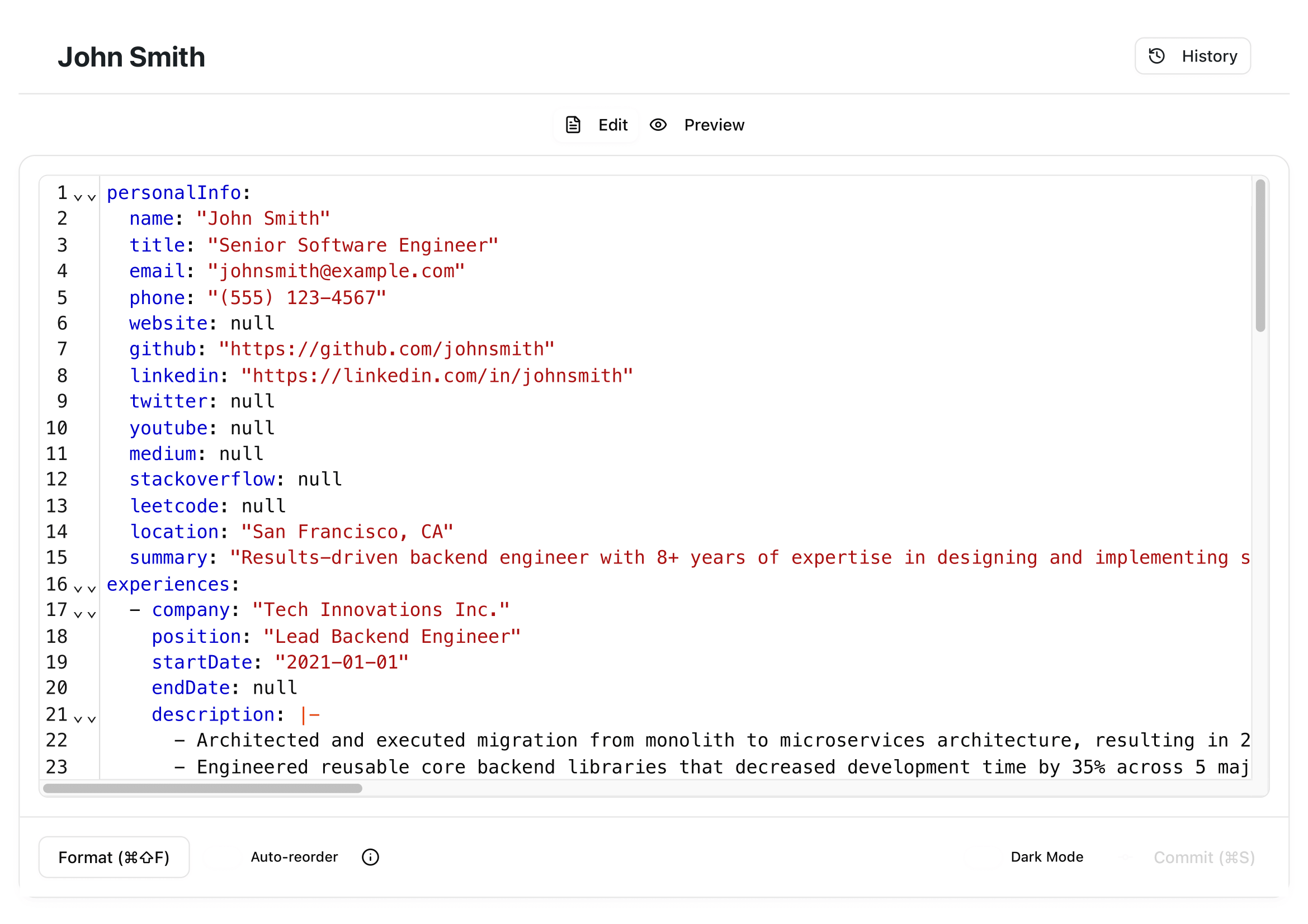Click the summary line text
The width and height of the screenshot is (1308, 924).
(690, 557)
